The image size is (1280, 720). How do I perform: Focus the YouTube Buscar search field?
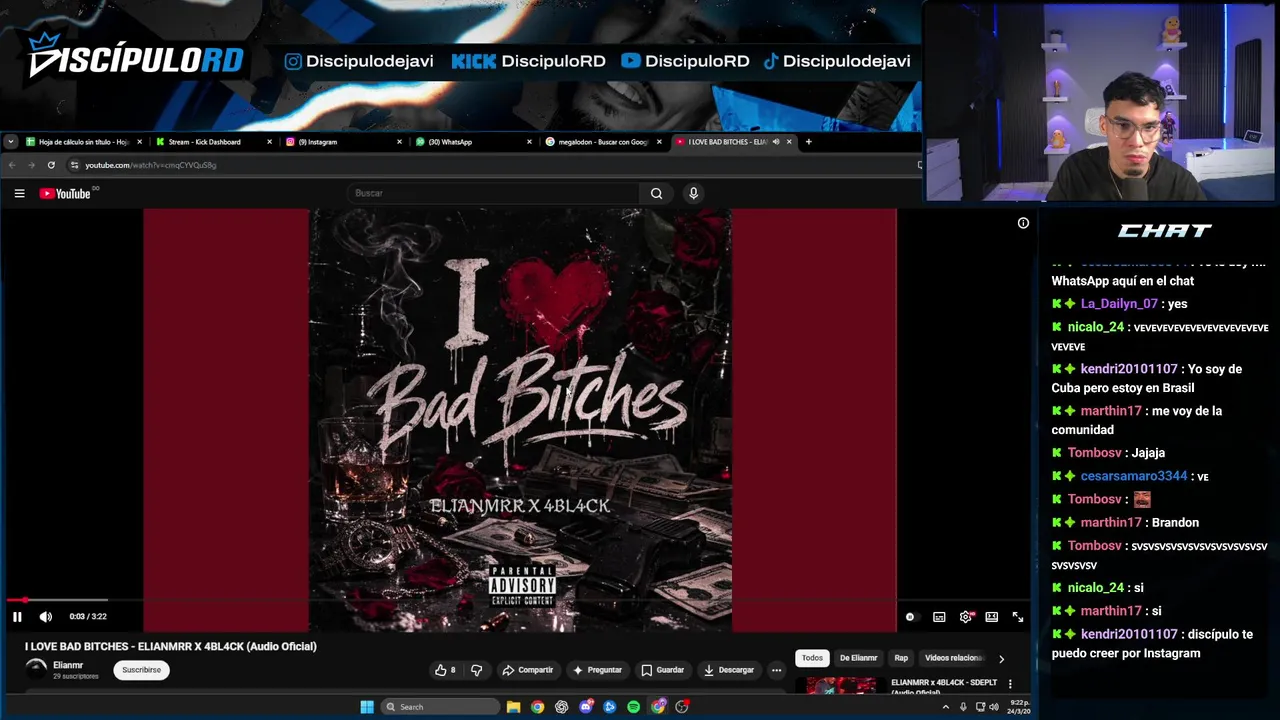tap(495, 193)
